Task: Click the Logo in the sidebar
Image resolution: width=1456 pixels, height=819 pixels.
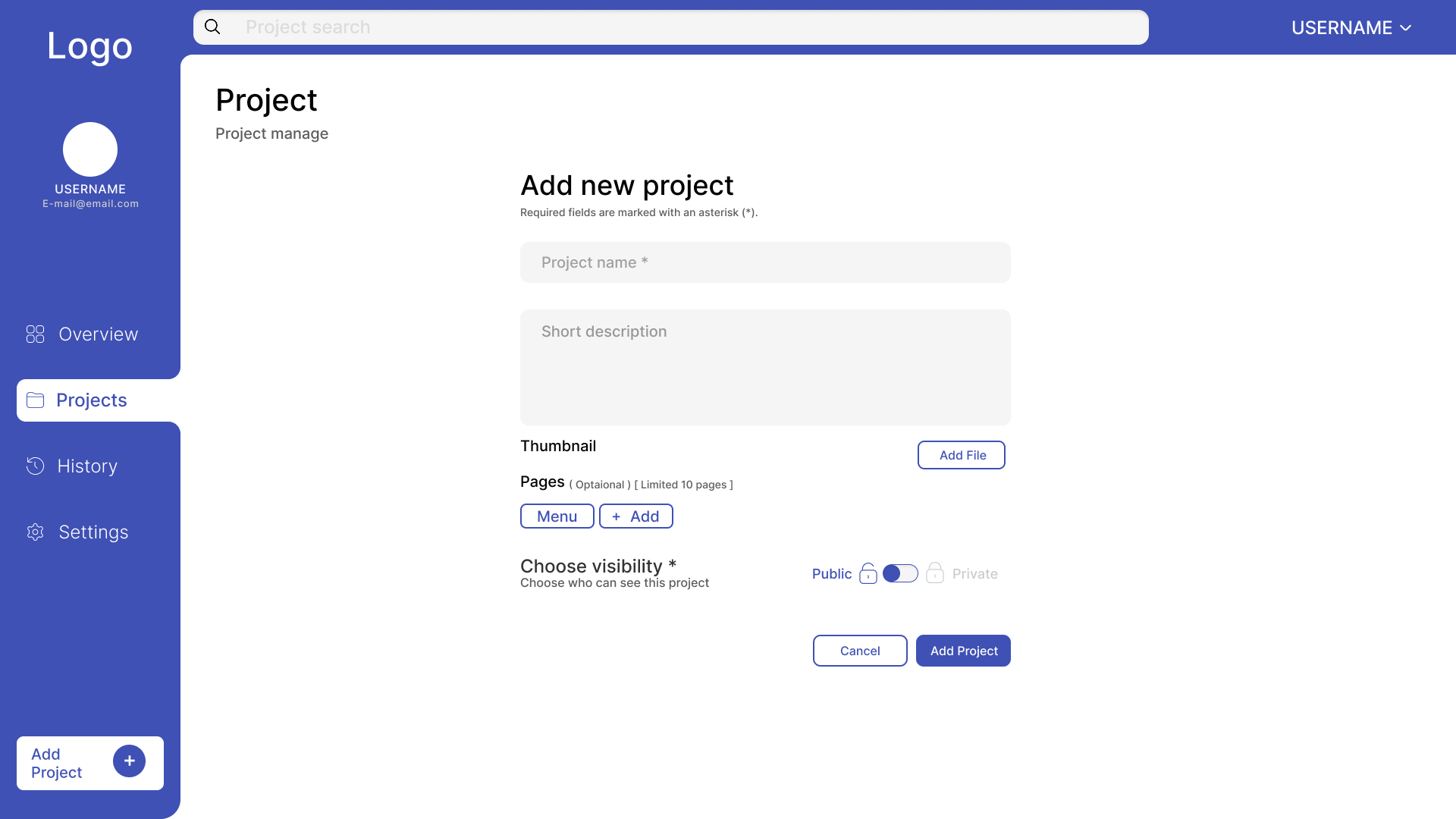Action: tap(89, 46)
